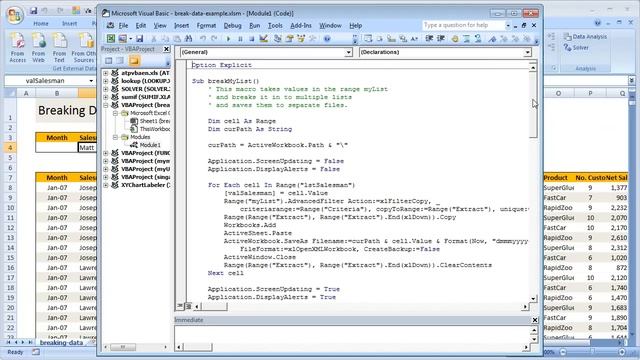This screenshot has width=640, height=360.
Task: Expand the XYChartLabeler project node
Action: tap(106, 185)
